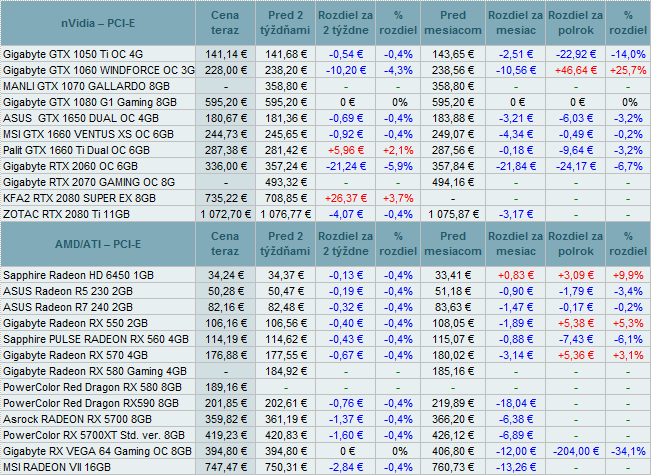
Task: Click KFA2 RTX 2080 SUPER EX 8GB
Action: 79,198
